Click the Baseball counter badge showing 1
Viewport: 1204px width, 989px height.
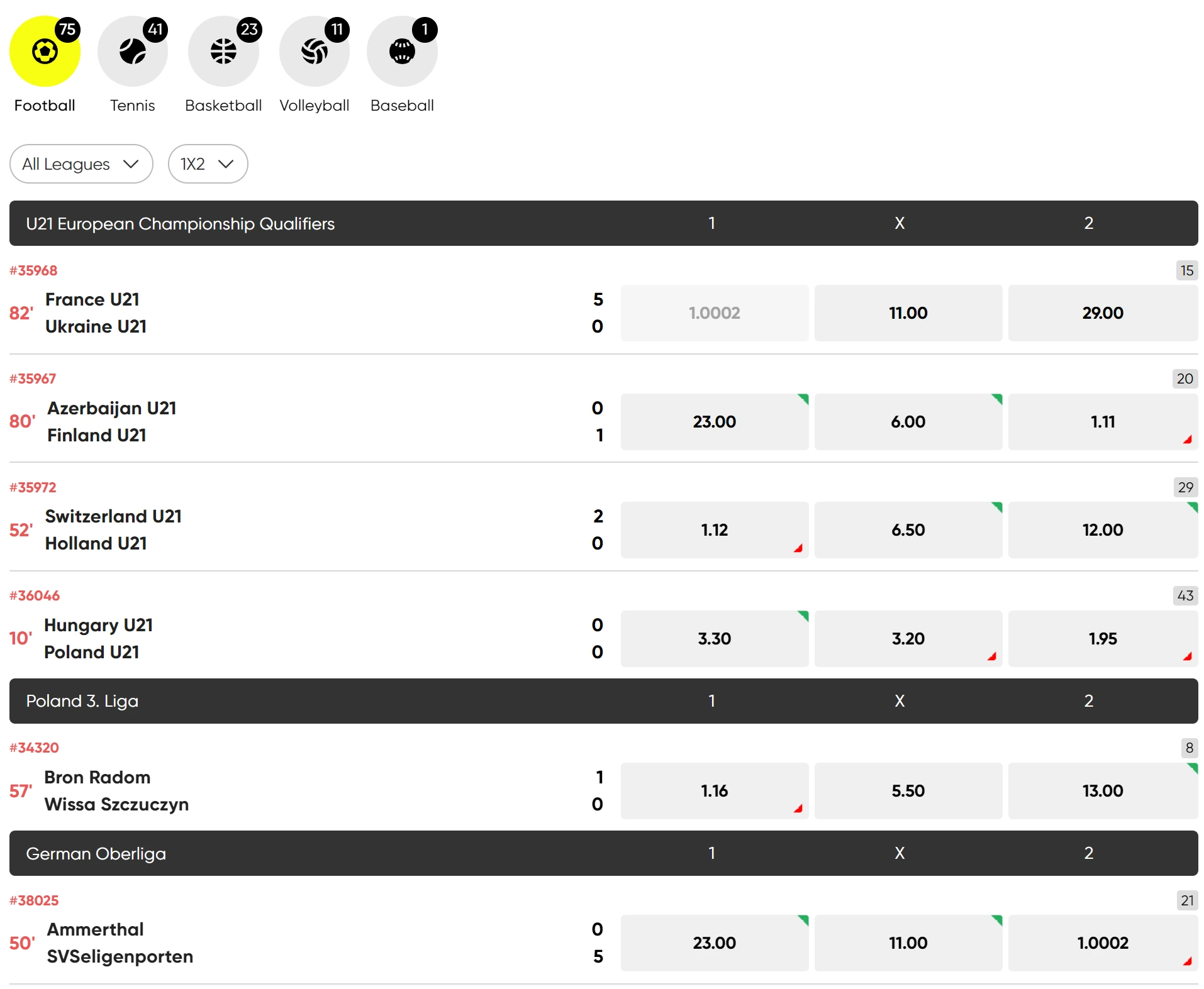pos(425,28)
